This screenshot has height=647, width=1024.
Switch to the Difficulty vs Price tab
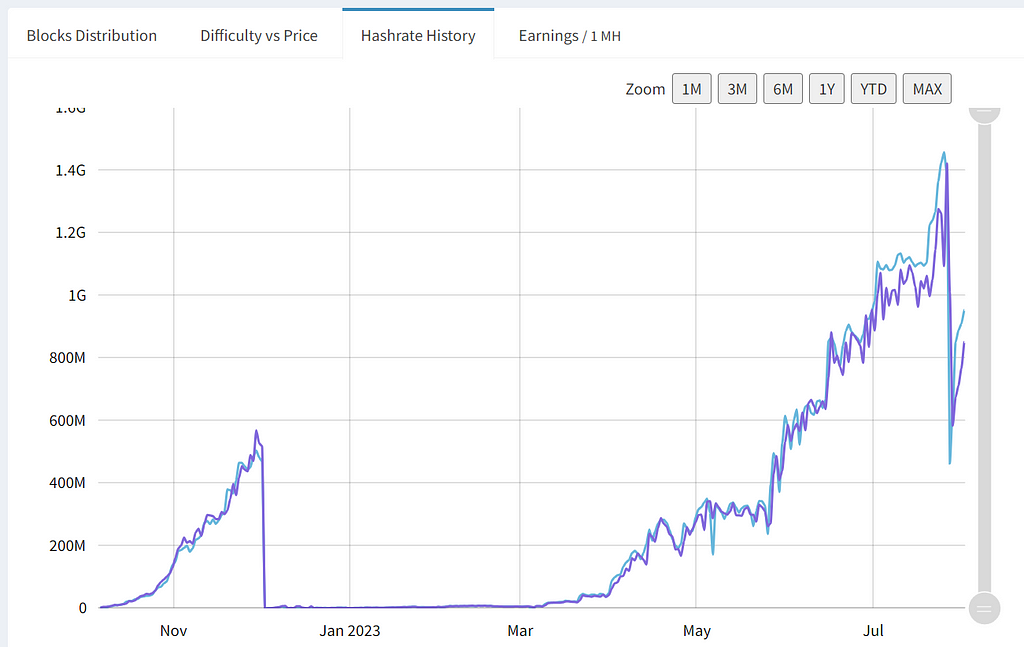258,36
